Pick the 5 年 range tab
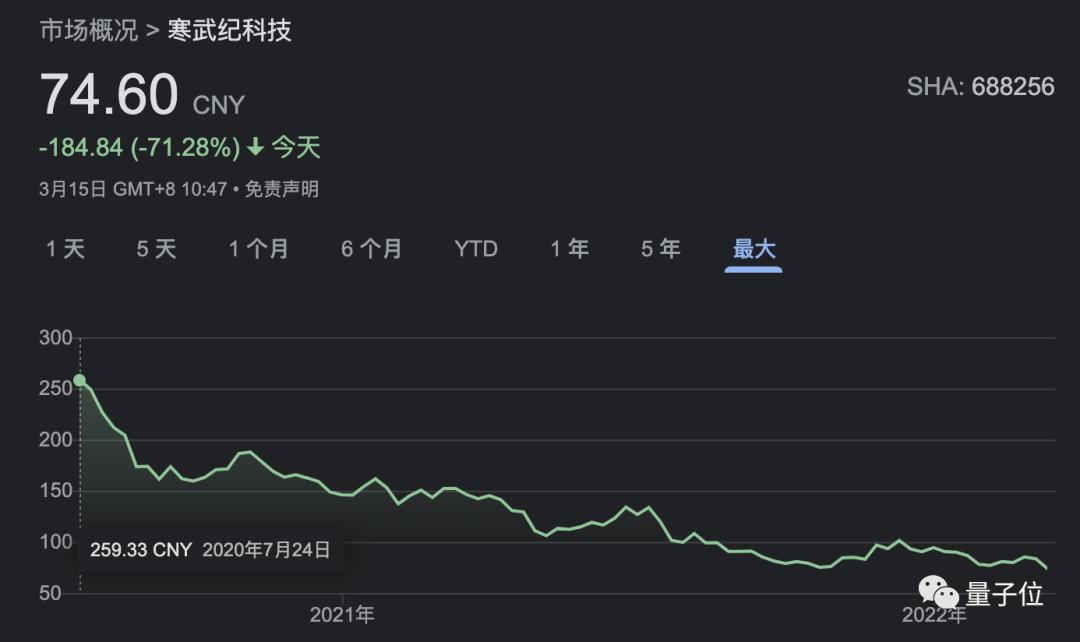 661,249
